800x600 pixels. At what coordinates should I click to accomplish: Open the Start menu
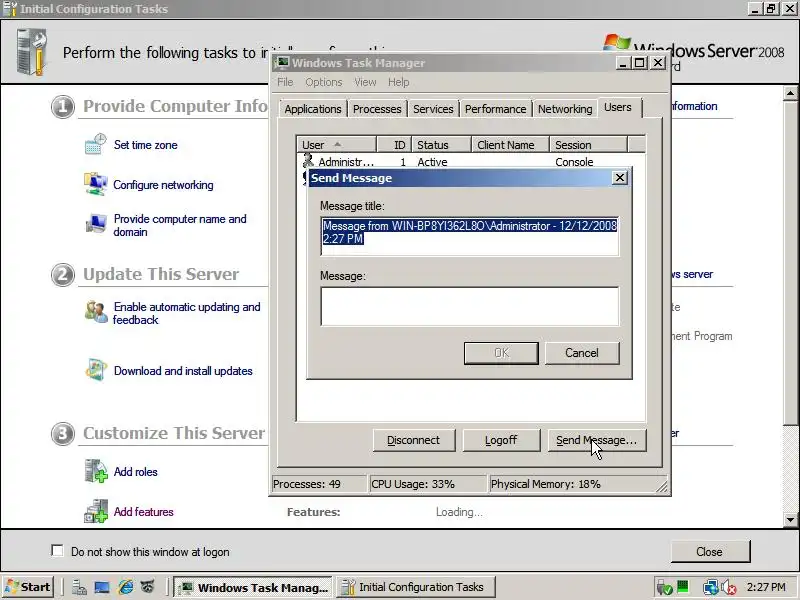29,587
